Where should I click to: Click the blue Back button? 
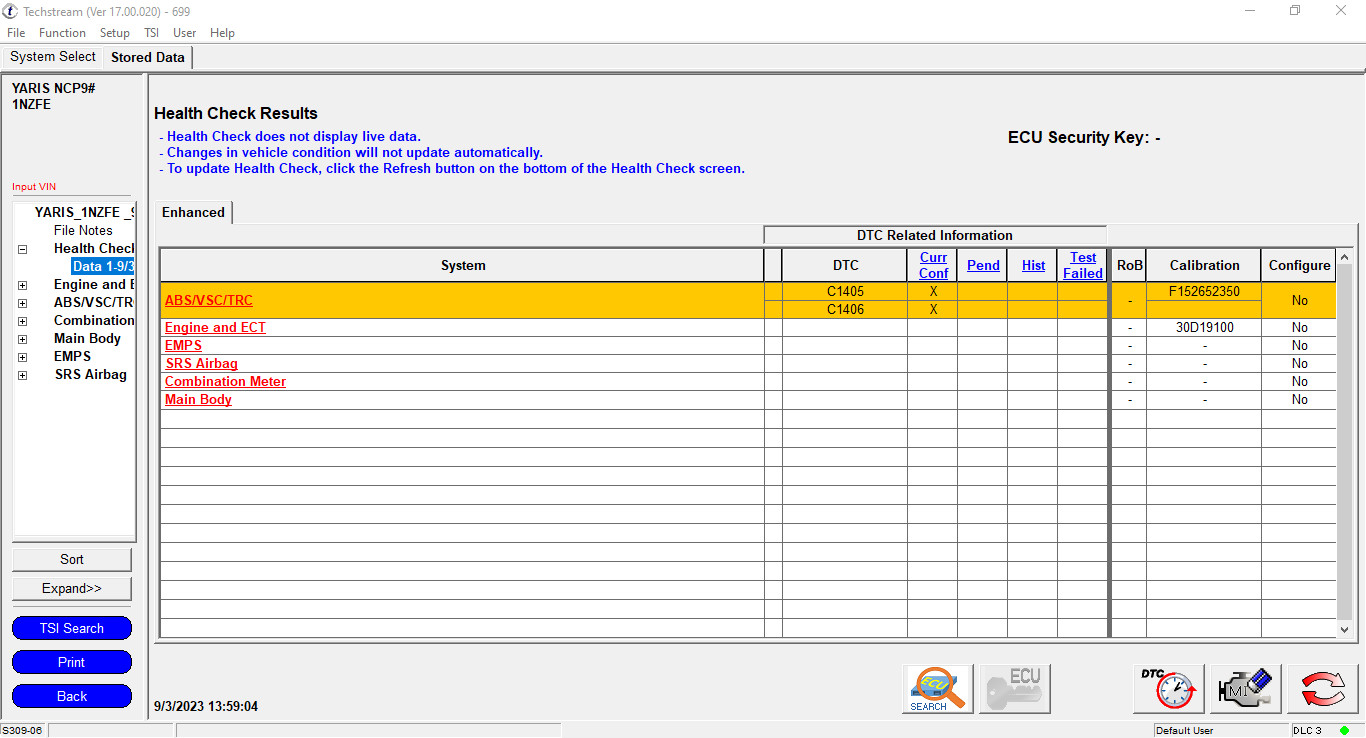(72, 696)
